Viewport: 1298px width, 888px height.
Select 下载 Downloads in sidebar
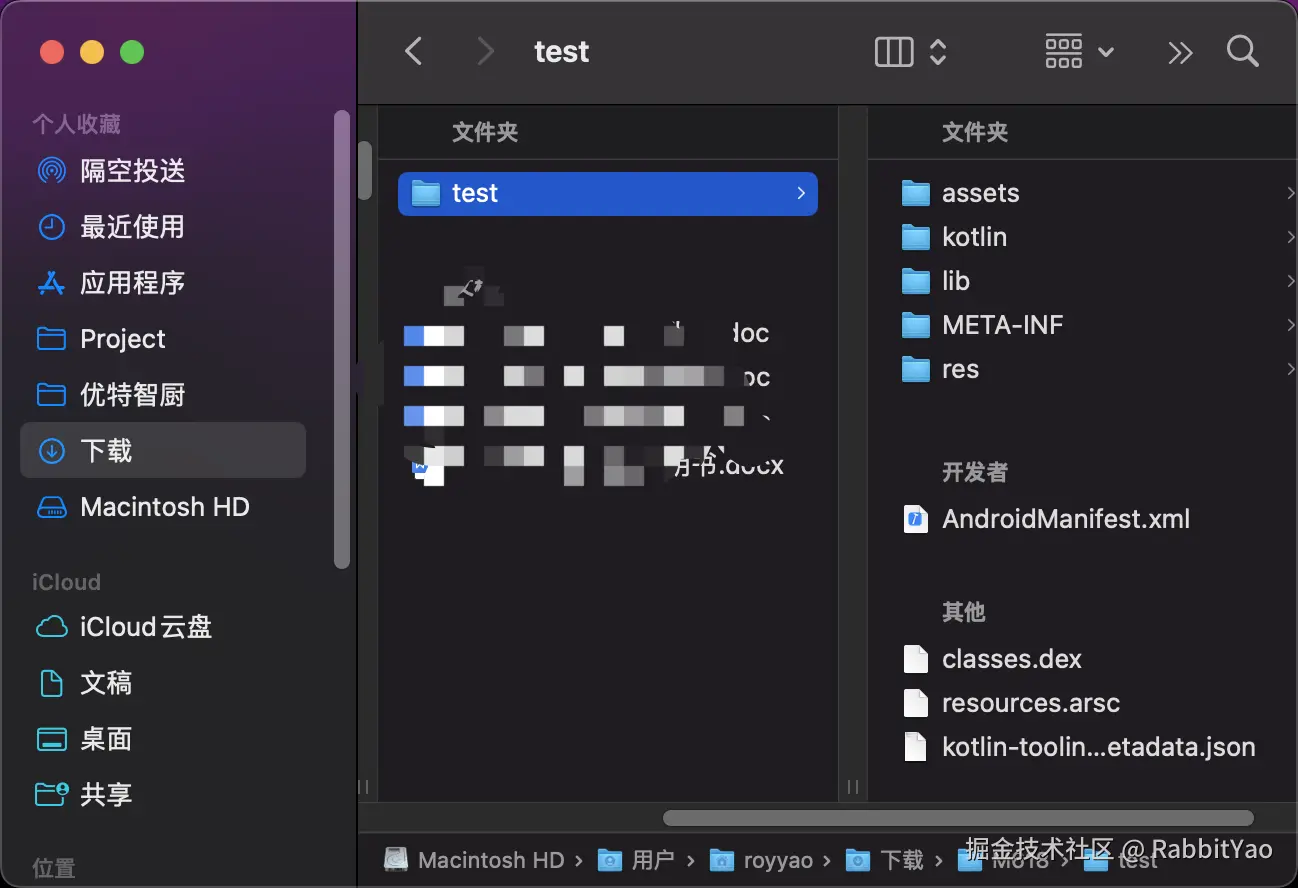coord(163,450)
